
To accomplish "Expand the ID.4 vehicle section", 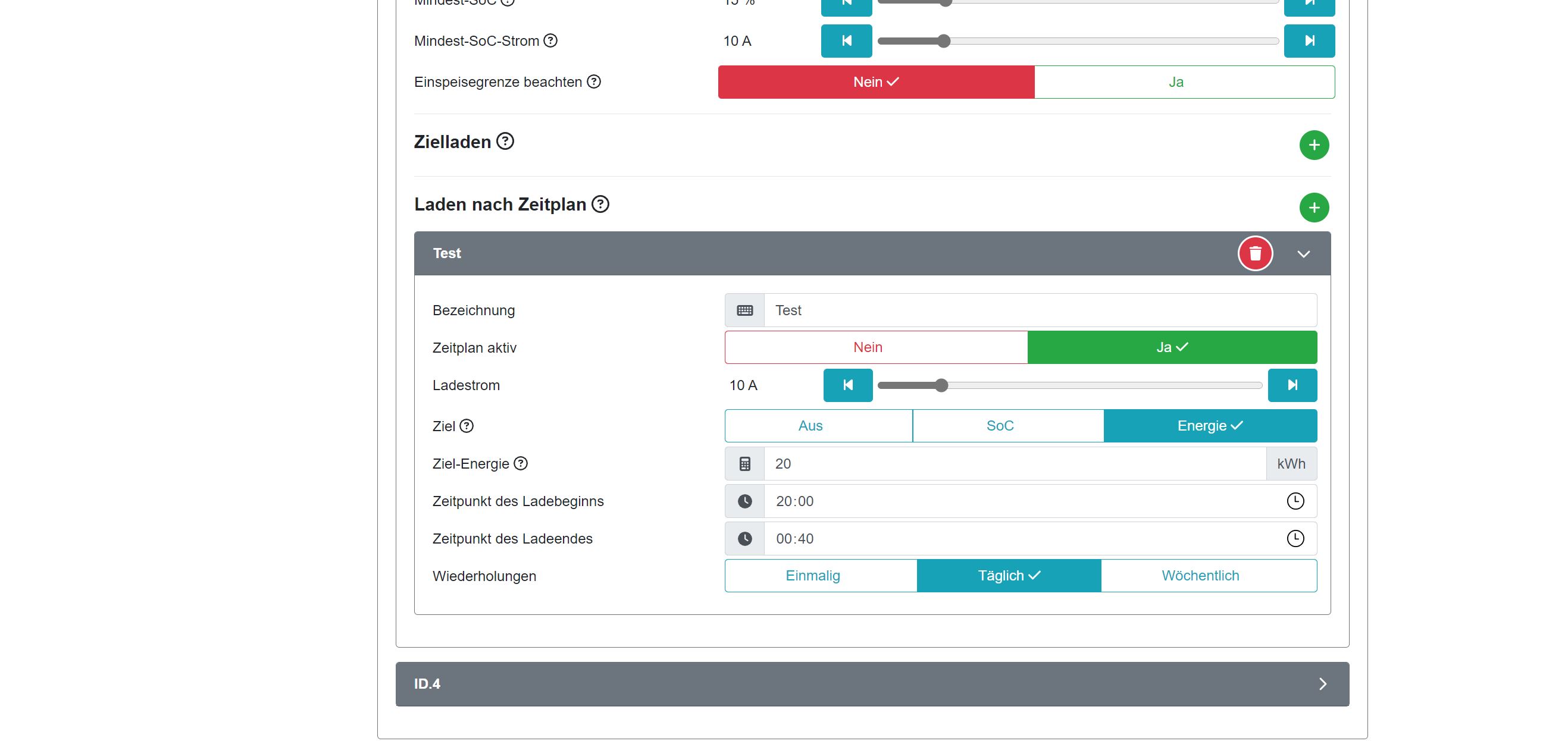I will [1322, 684].
